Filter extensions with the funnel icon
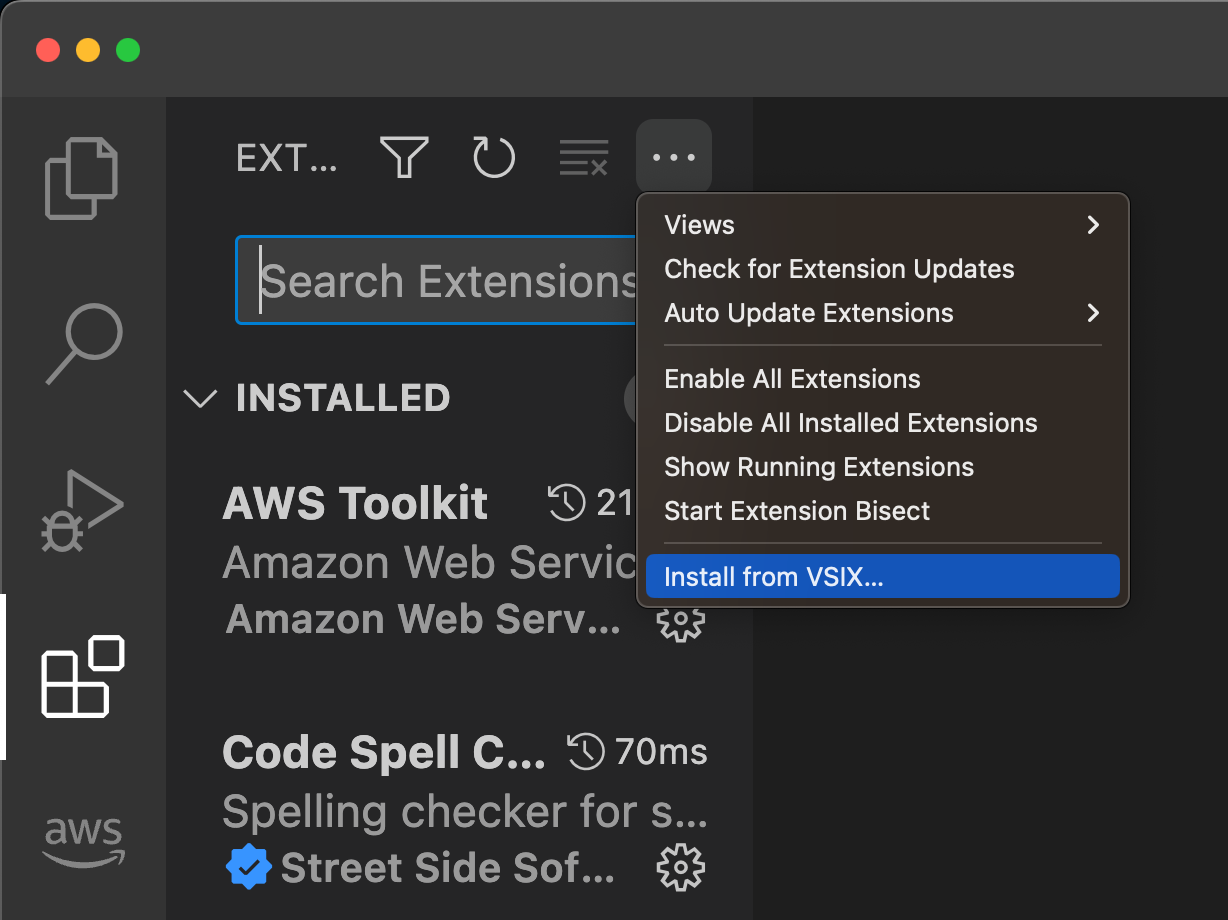The width and height of the screenshot is (1228, 920). click(404, 157)
